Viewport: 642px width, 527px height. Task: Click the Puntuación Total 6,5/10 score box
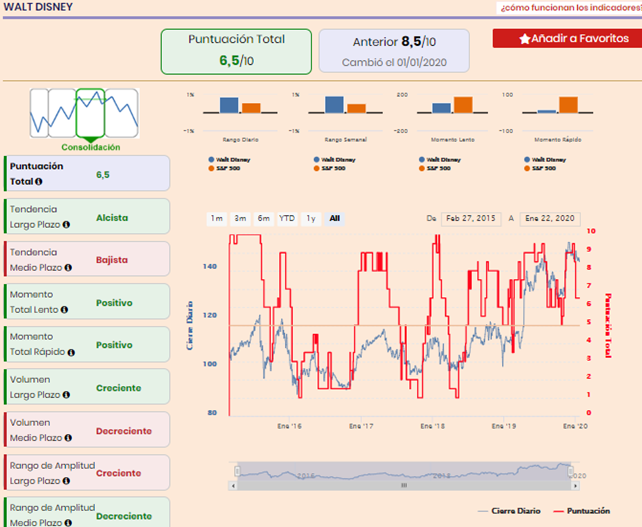tap(236, 52)
